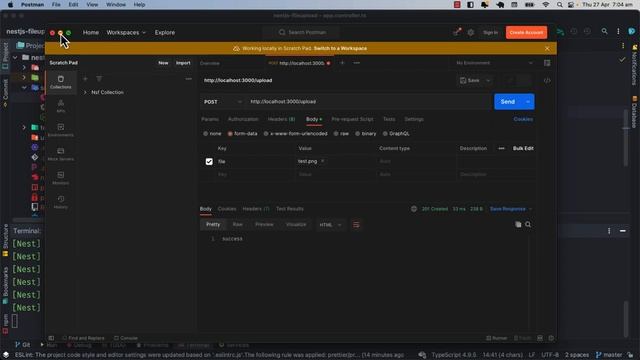Image resolution: width=640 pixels, height=360 pixels.
Task: Toggle response line wrapping icon
Action: click(356, 225)
